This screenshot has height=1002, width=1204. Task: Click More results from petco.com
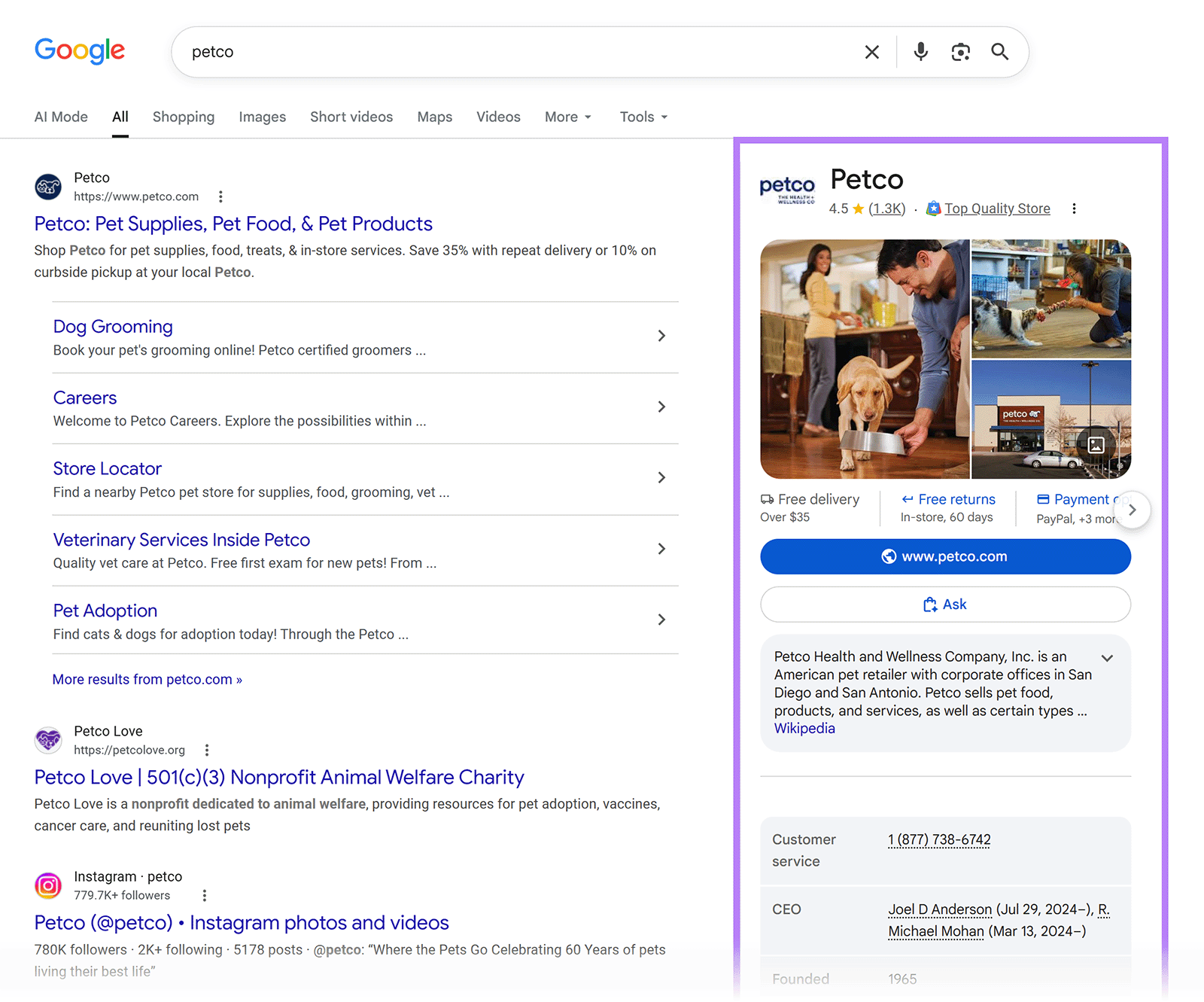point(147,679)
